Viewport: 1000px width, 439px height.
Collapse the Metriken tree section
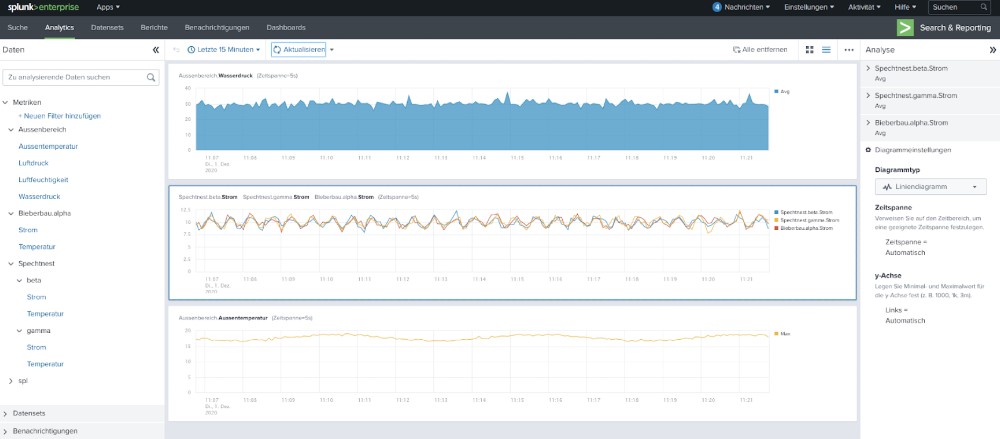coord(5,103)
